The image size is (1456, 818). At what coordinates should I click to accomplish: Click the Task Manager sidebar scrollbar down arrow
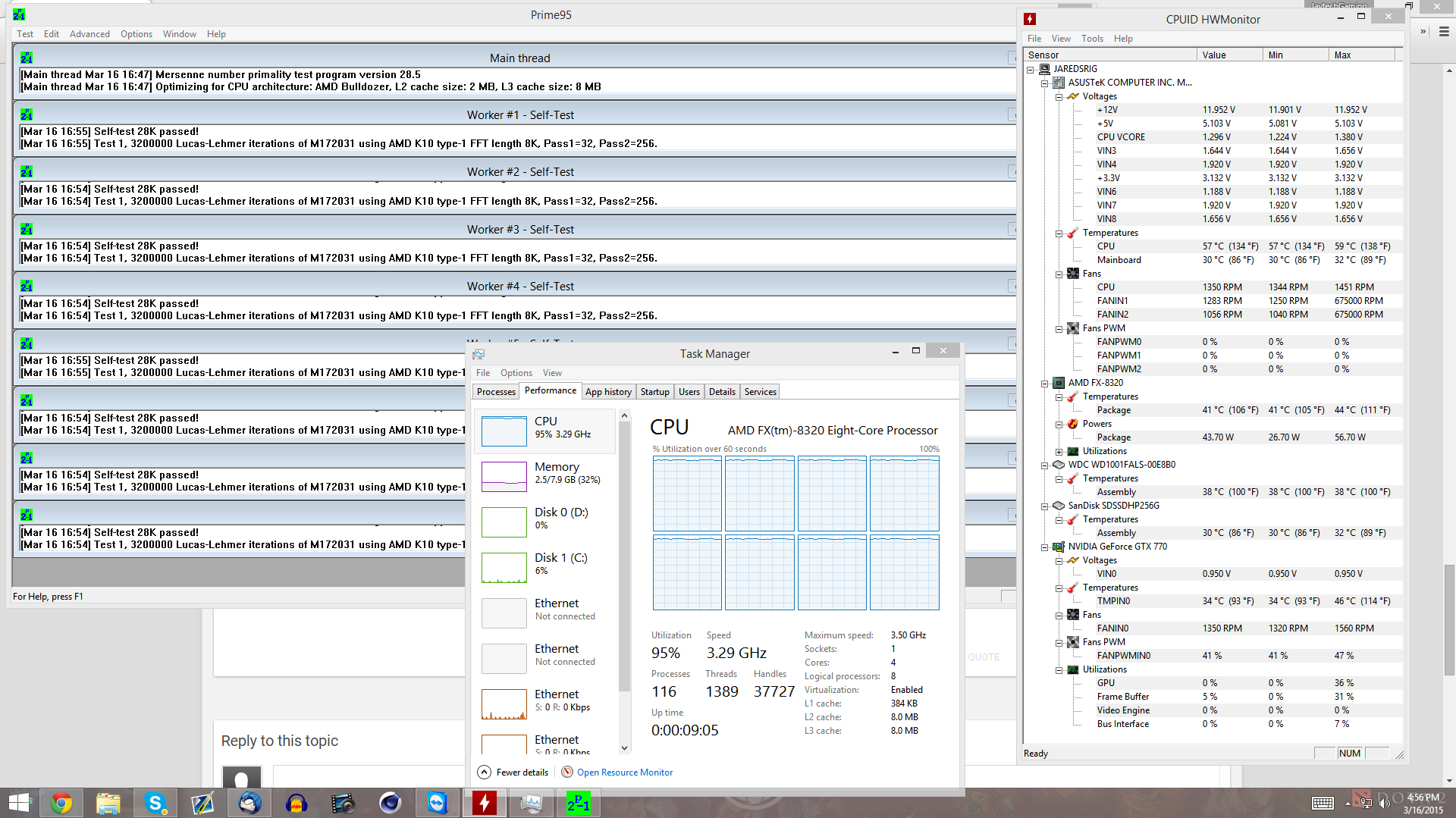[625, 747]
